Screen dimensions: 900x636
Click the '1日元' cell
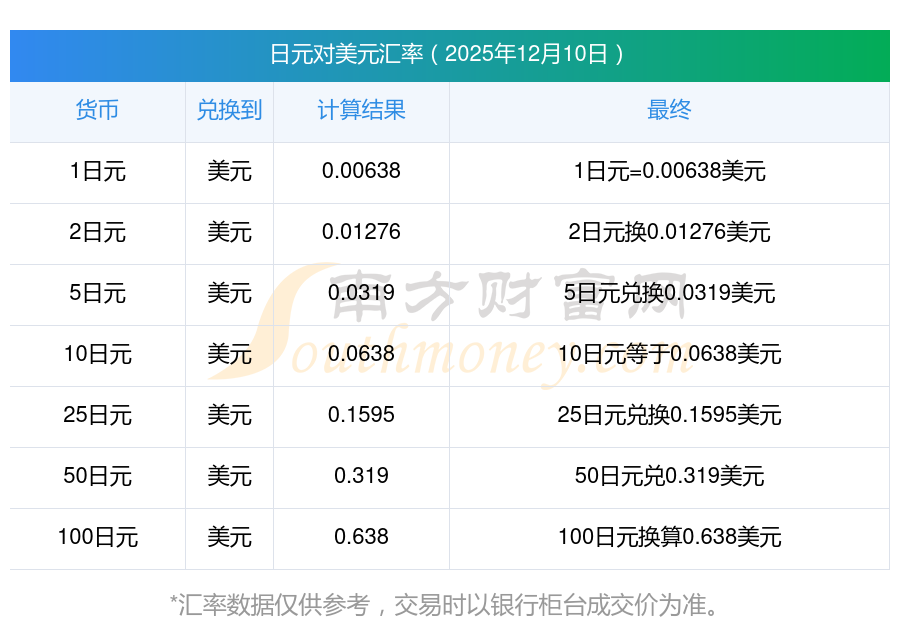coord(97,171)
